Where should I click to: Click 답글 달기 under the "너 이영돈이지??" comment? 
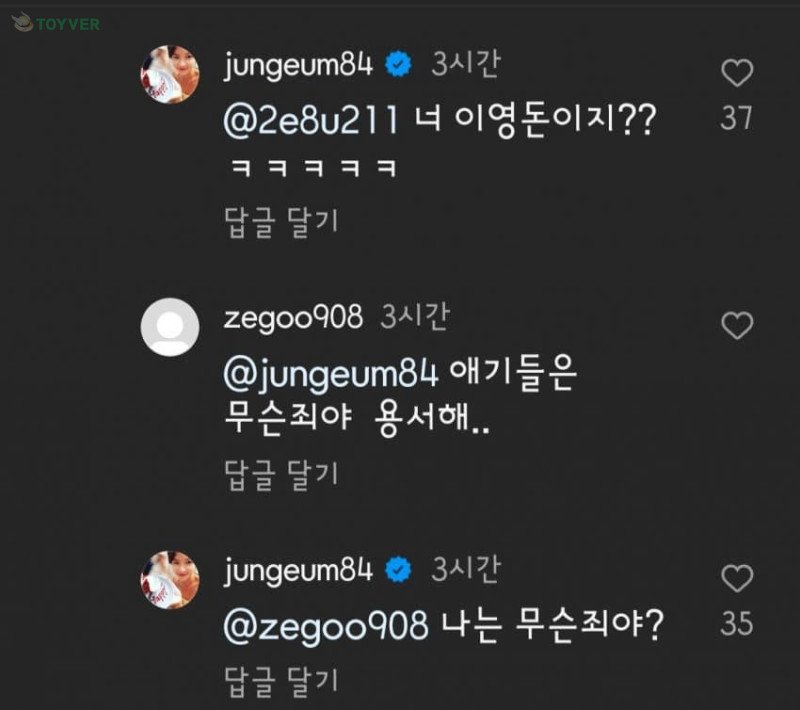point(282,221)
